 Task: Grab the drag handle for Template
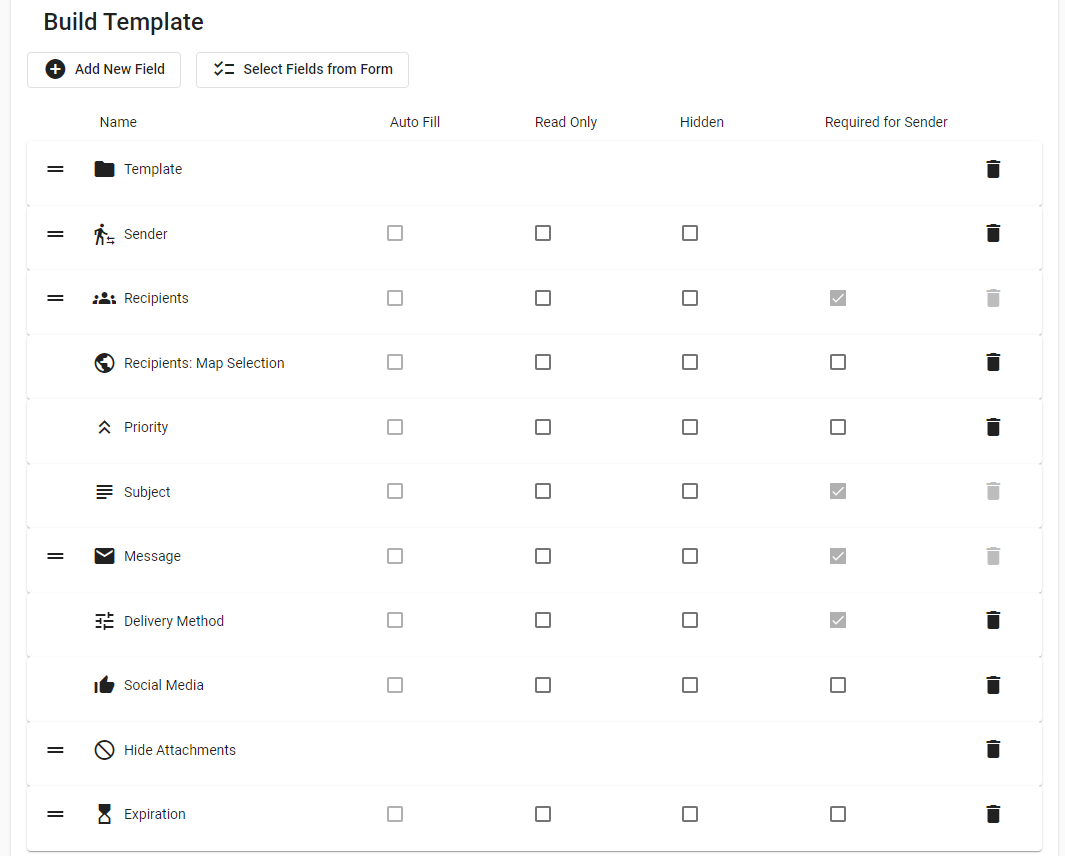coord(55,169)
